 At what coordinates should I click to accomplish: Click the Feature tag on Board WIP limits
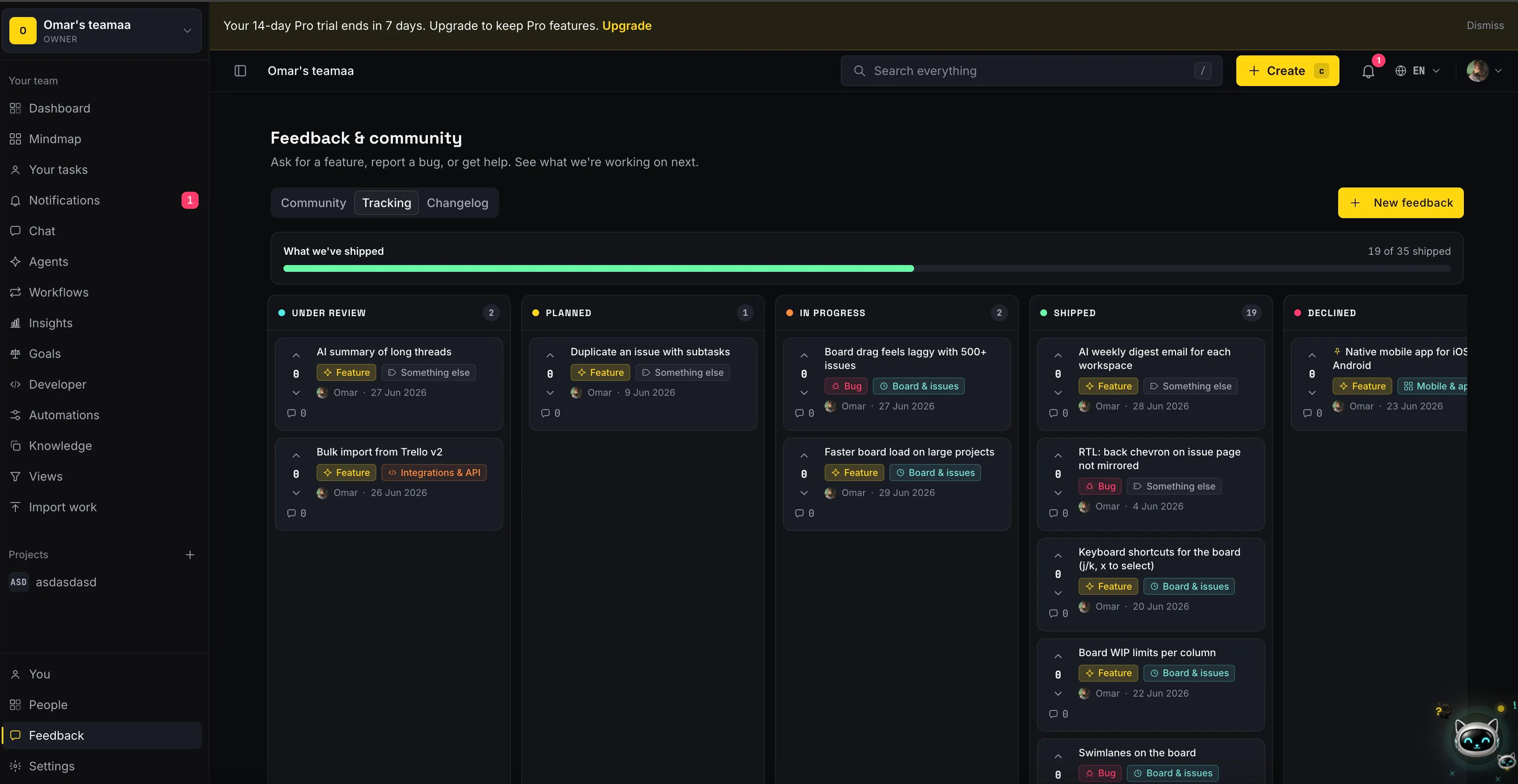click(1108, 673)
